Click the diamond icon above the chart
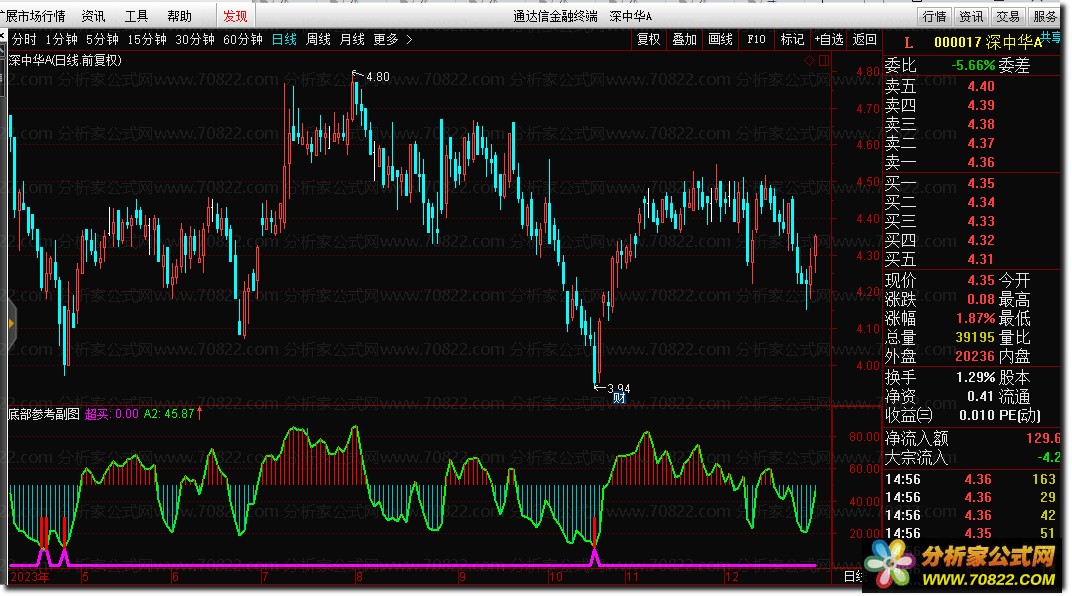 pyautogui.click(x=809, y=61)
